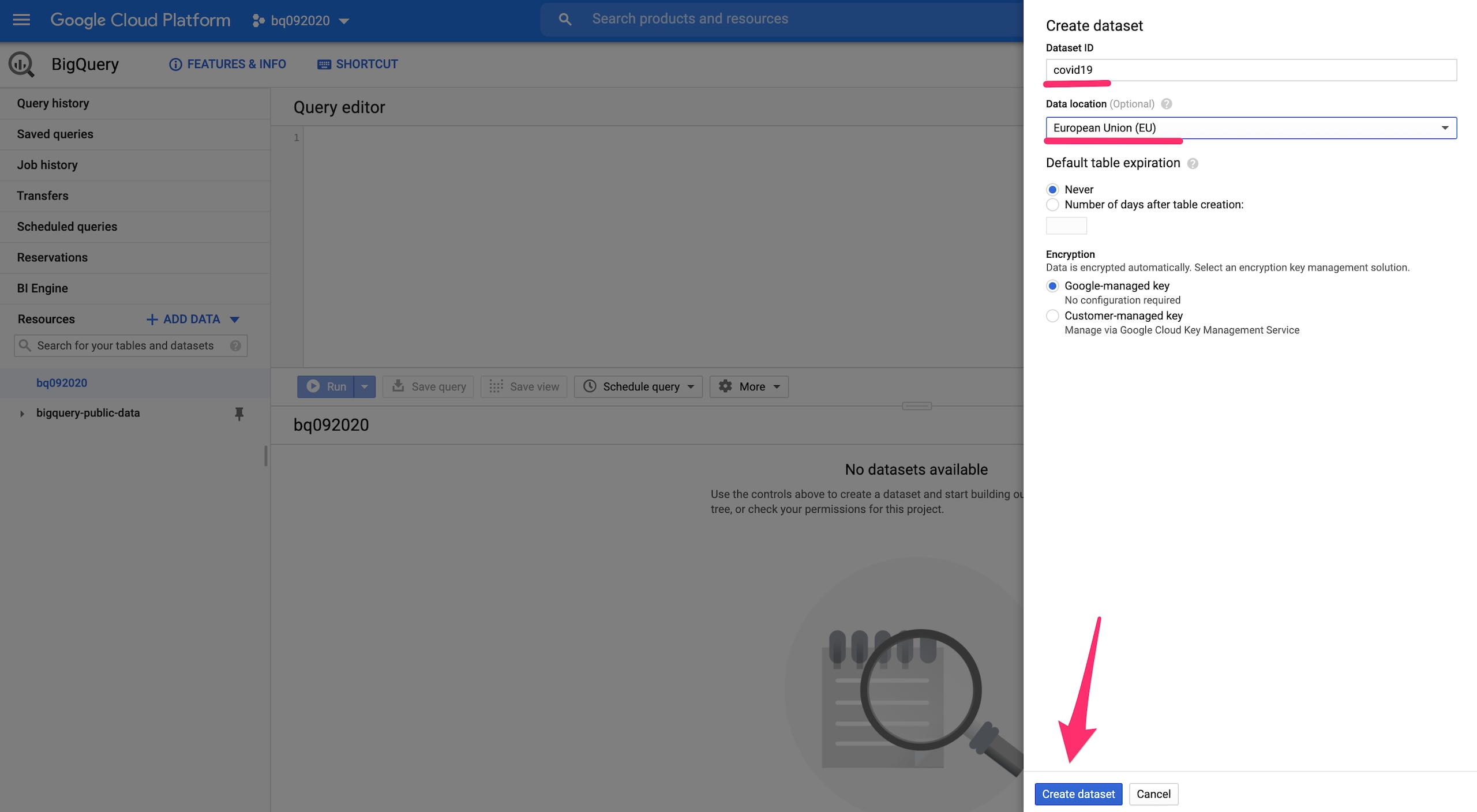This screenshot has height=812, width=1477.
Task: Click the BigQuery logo icon
Action: coord(21,64)
